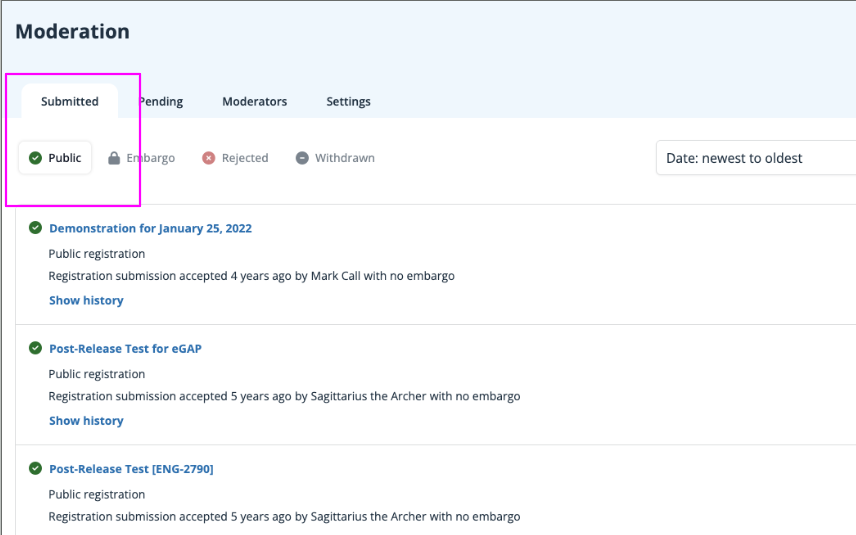Click green check icon beside ENG-2790 entry
856x535 pixels.
point(35,468)
